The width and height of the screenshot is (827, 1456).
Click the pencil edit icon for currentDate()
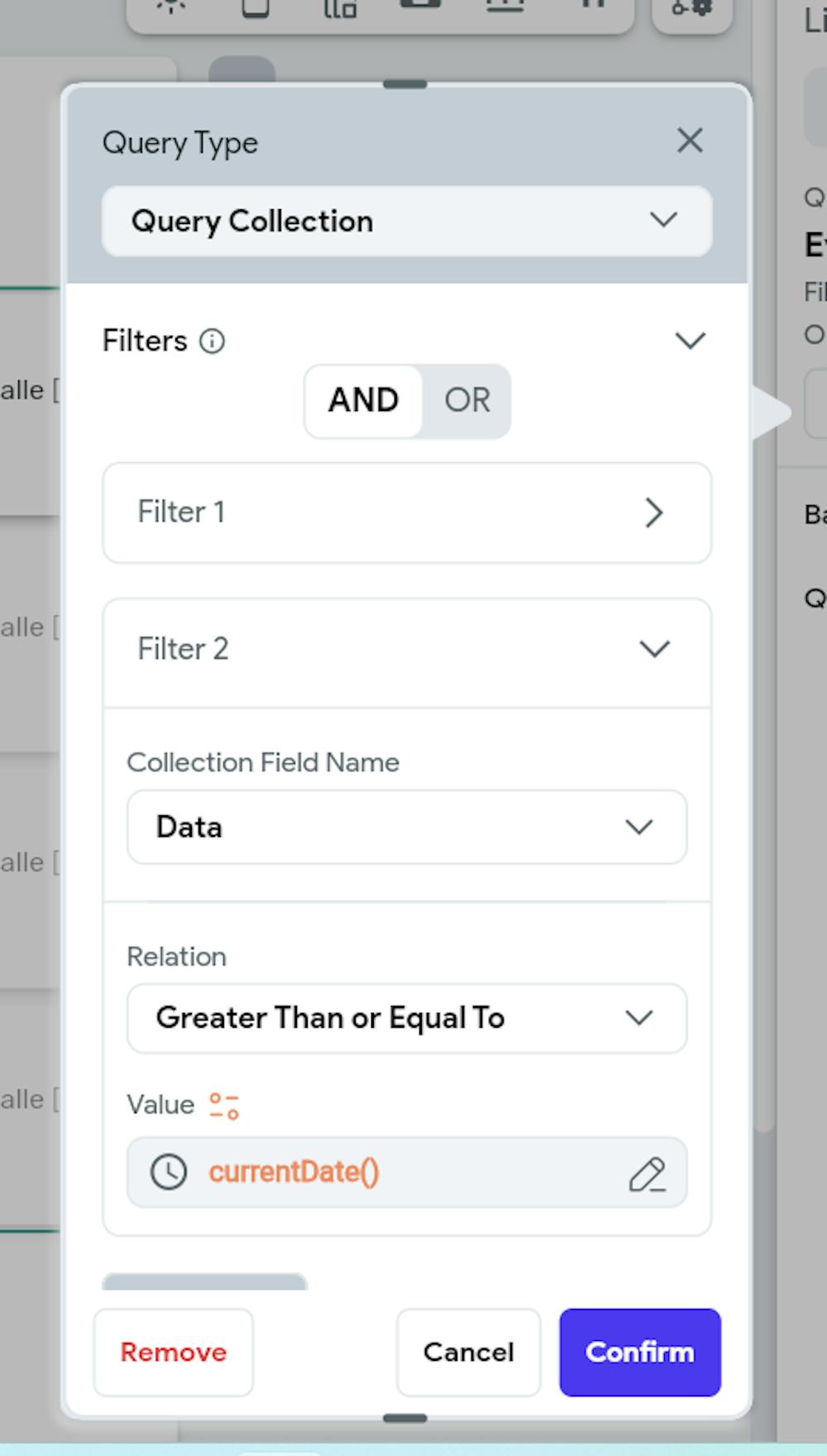(x=647, y=1173)
